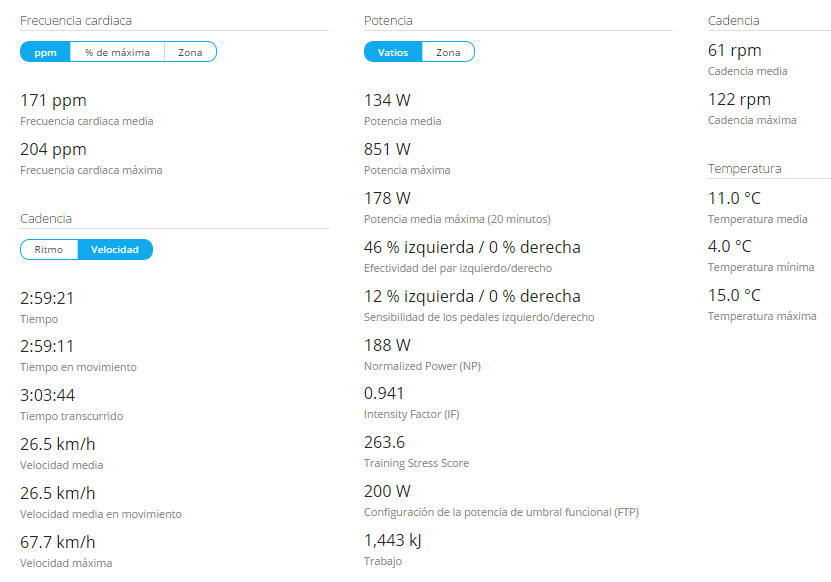Click the 851 W Potencia máxima value
Image resolution: width=831 pixels, height=582 pixels.
[x=387, y=149]
